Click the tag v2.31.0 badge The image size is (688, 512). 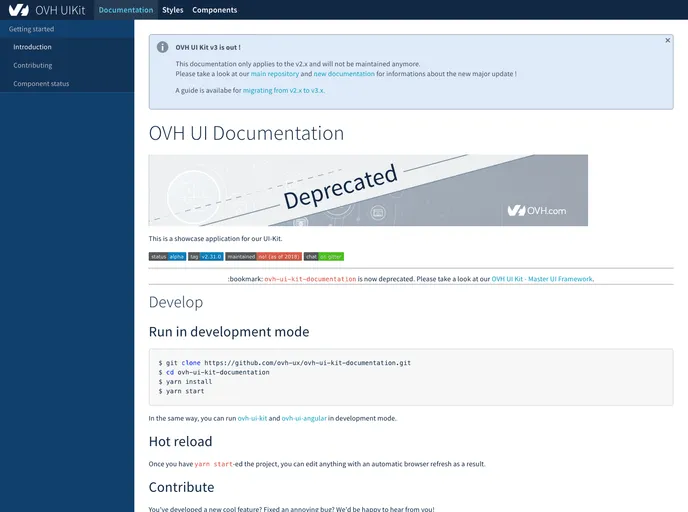point(206,257)
